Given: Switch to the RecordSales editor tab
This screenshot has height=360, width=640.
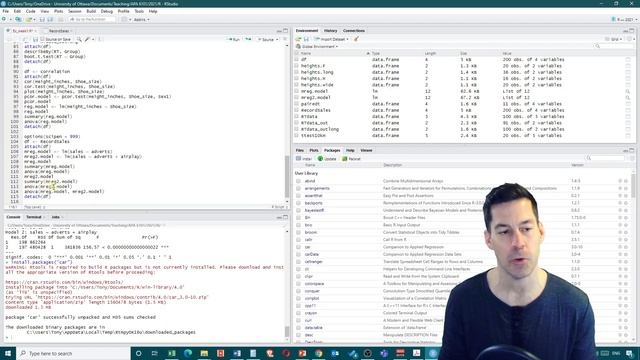Looking at the screenshot, I should (59, 31).
